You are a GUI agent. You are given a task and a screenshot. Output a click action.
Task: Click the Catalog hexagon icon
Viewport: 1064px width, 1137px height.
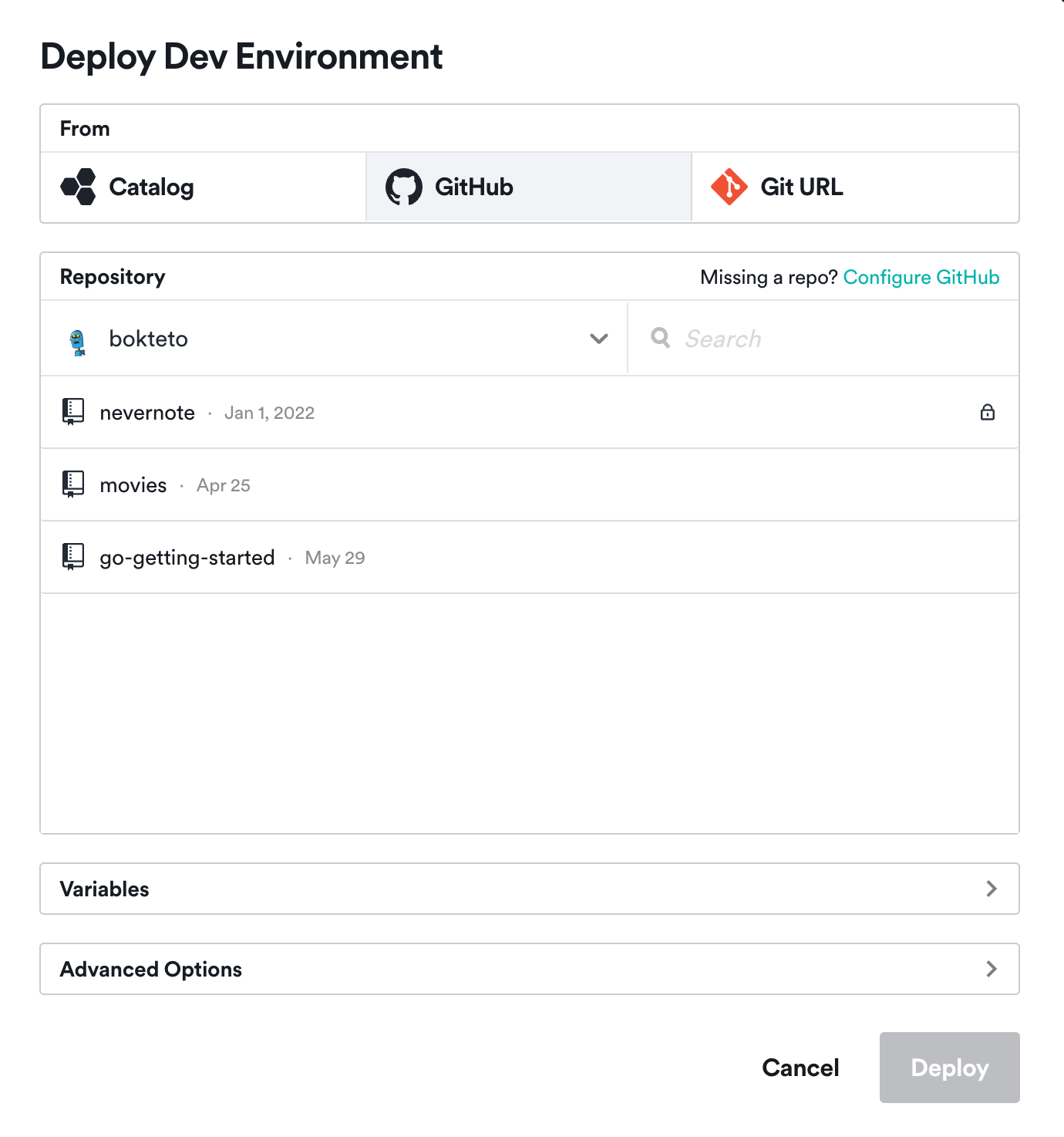(77, 187)
